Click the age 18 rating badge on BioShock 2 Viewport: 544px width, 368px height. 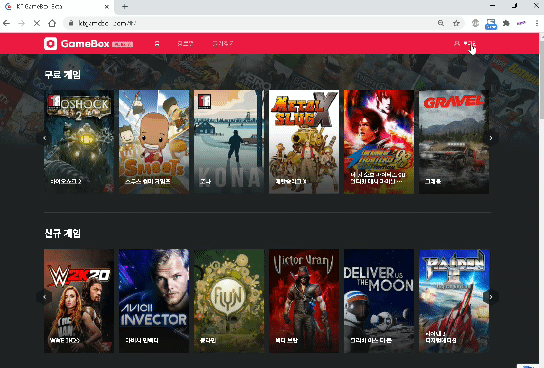(x=54, y=101)
